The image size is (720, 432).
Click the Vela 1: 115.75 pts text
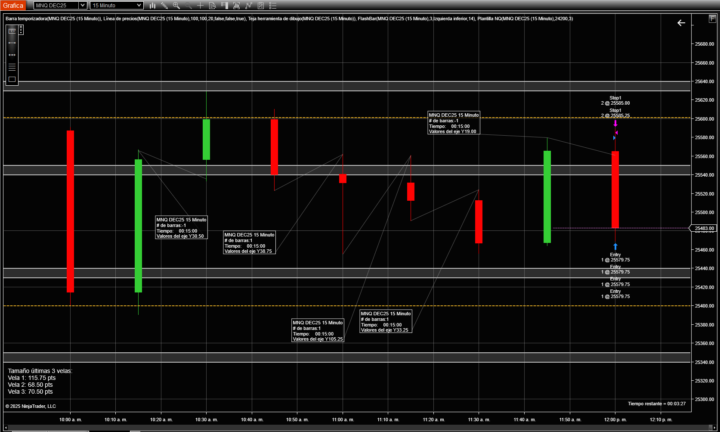[x=32, y=378]
